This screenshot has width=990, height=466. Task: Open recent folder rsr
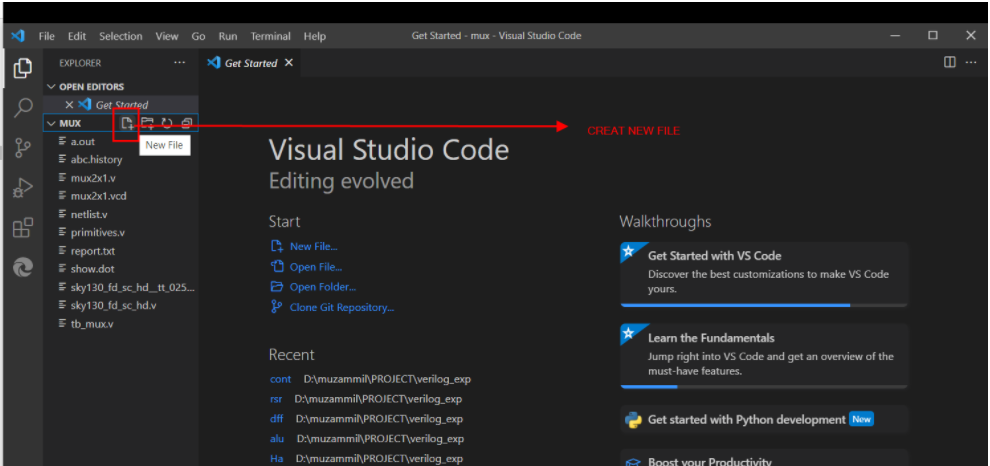click(276, 399)
